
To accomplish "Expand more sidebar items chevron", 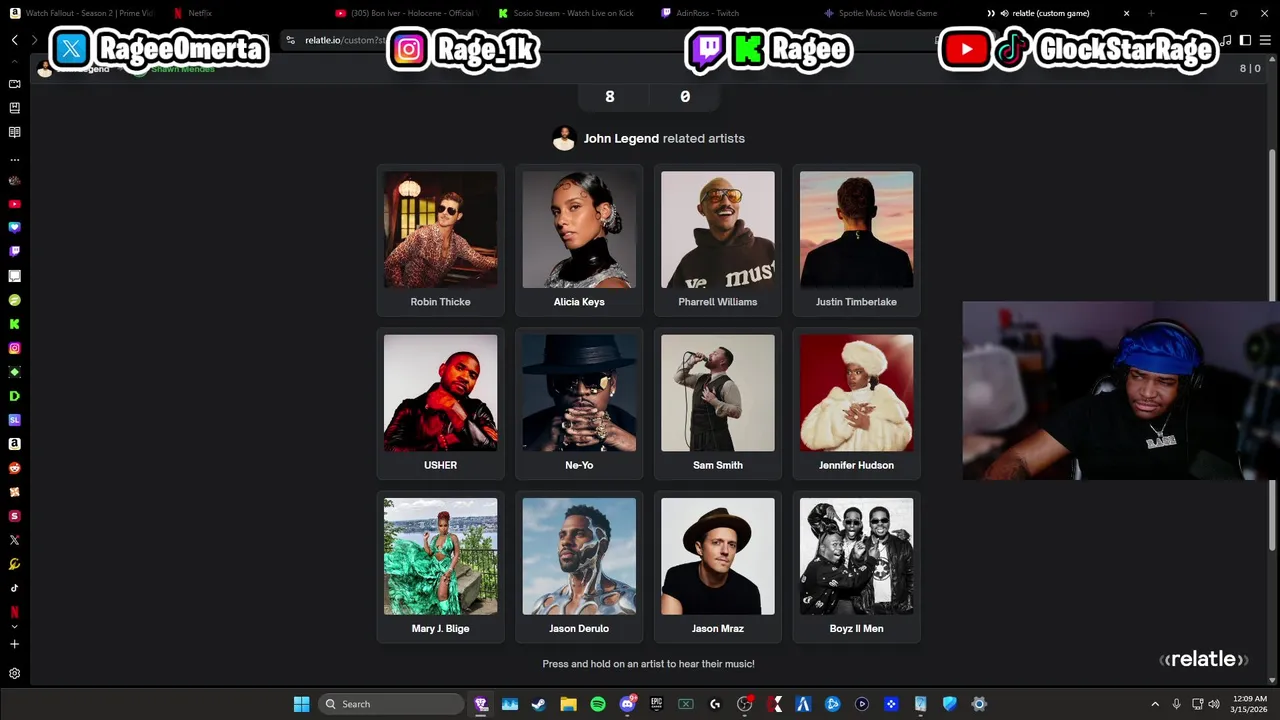I will 14,627.
